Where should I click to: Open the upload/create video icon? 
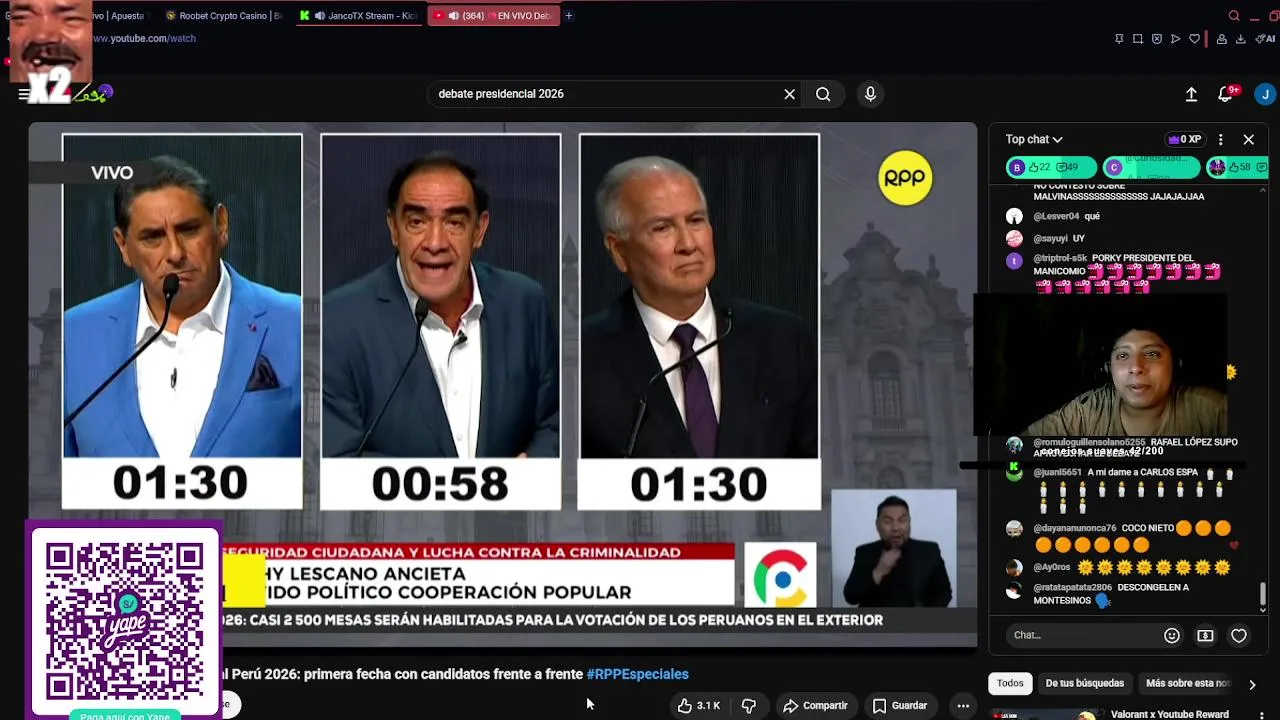[x=1191, y=94]
